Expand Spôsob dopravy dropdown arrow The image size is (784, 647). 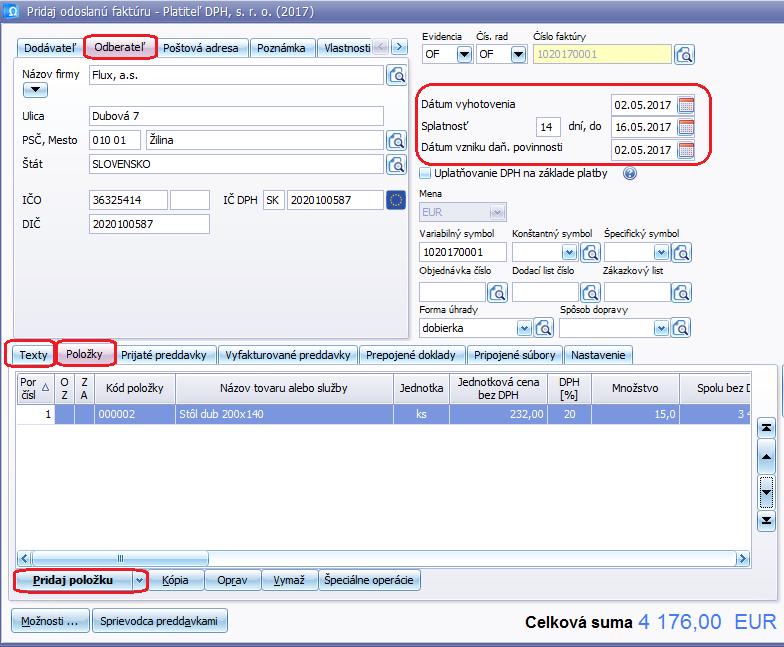click(661, 328)
